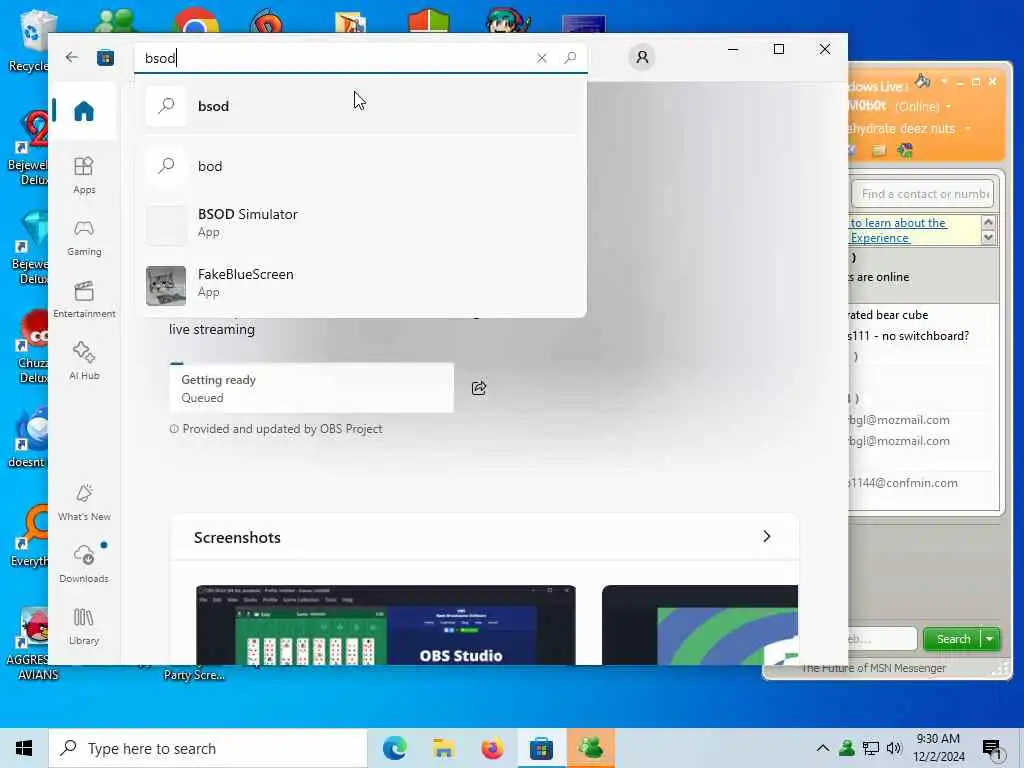Open the Online status dropdown in Messenger

coord(948,106)
